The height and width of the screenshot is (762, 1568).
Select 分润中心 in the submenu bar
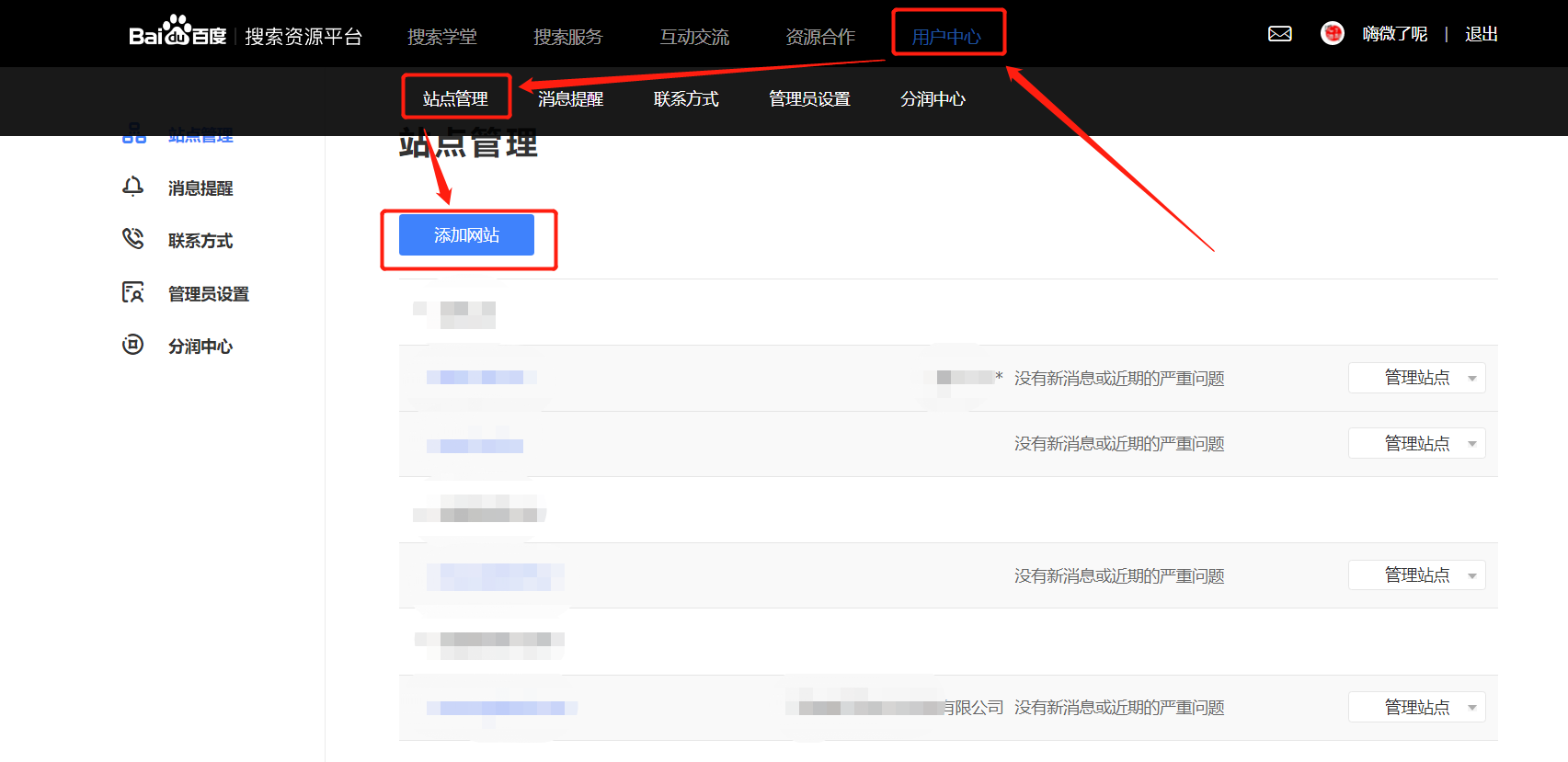coord(933,98)
